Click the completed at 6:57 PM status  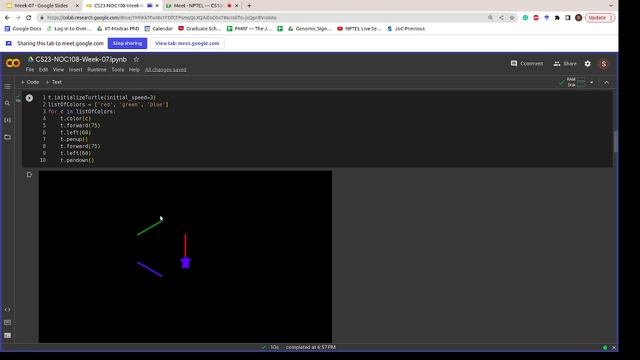(x=311, y=347)
